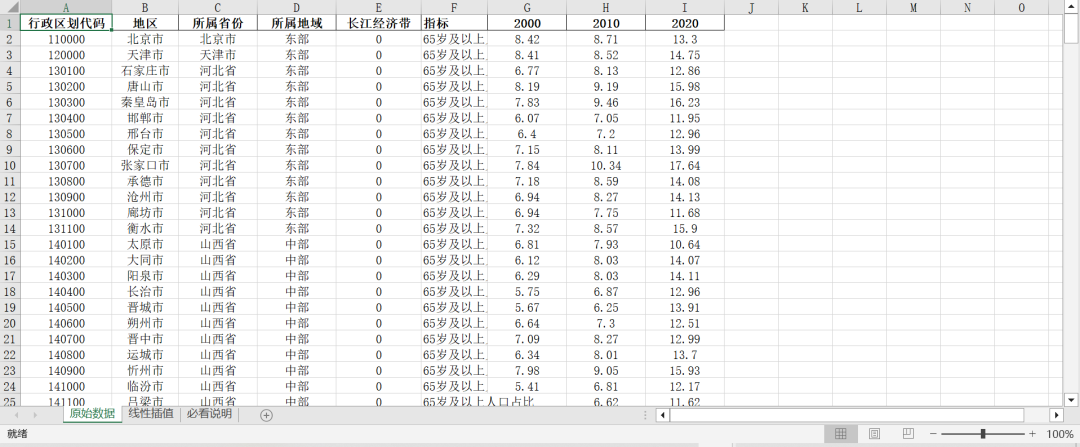The height and width of the screenshot is (447, 1080).
Task: Switch to Page Layout view
Action: coord(874,434)
